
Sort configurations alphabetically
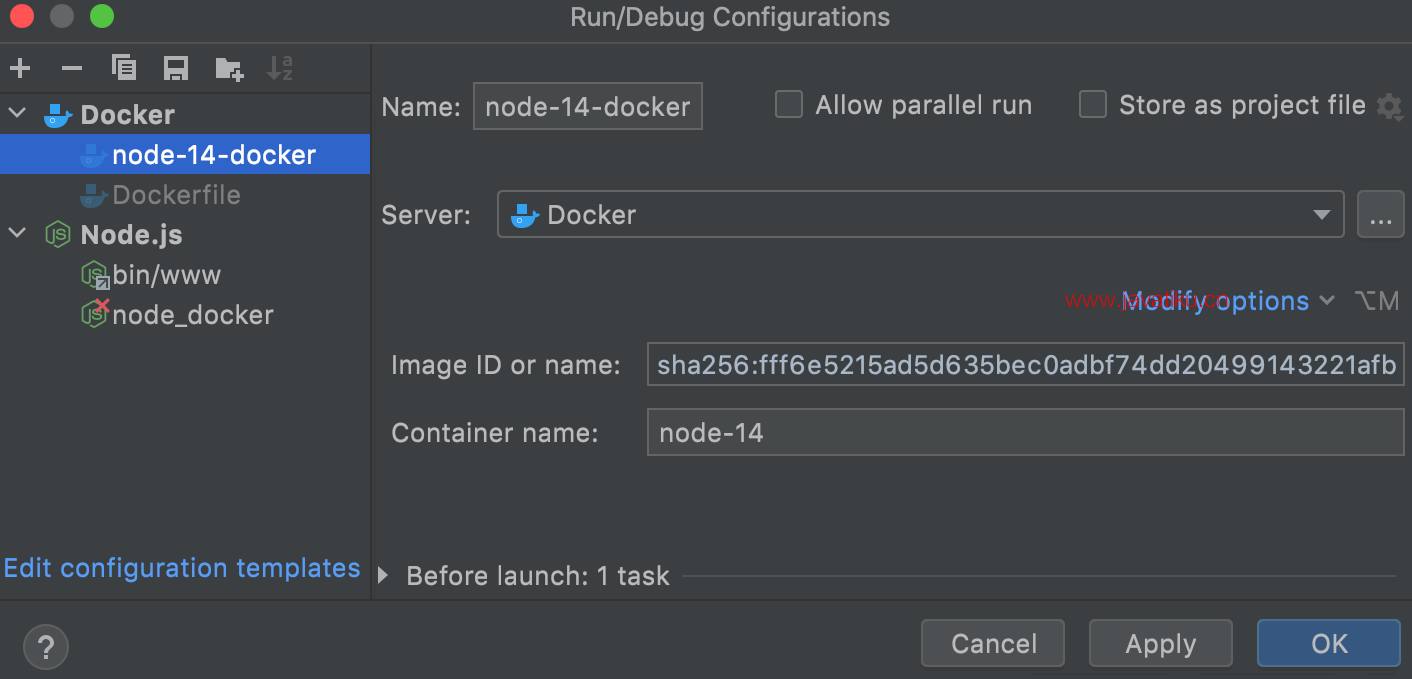point(280,68)
